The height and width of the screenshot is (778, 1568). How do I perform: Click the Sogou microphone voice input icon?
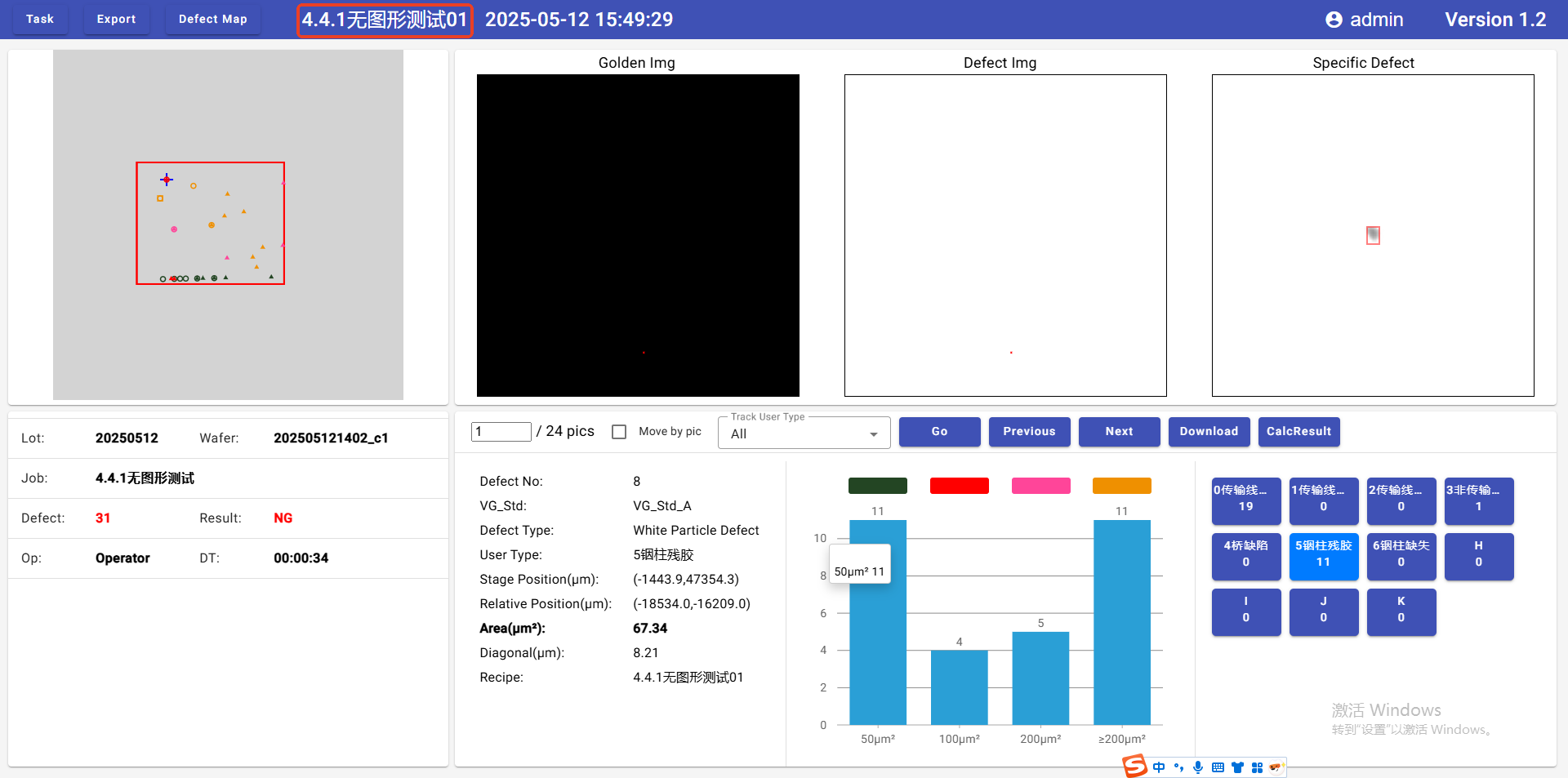[1198, 767]
